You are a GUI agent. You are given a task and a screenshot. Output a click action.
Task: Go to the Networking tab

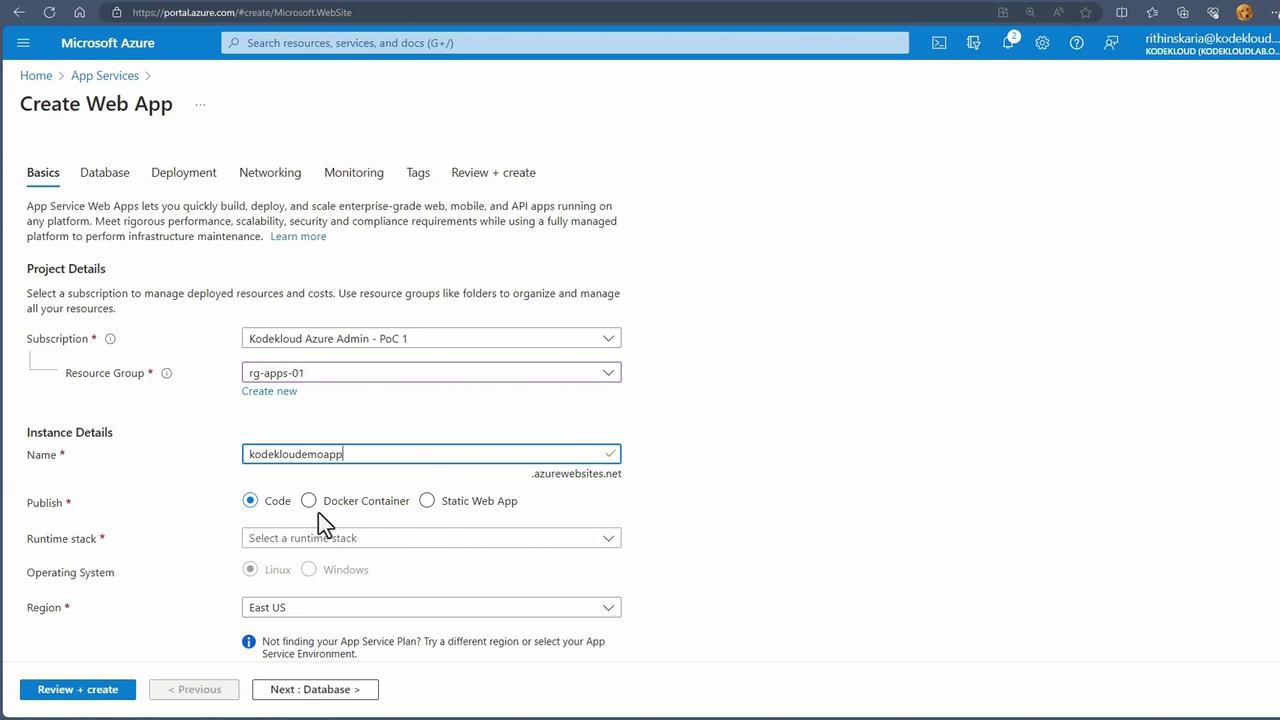270,173
